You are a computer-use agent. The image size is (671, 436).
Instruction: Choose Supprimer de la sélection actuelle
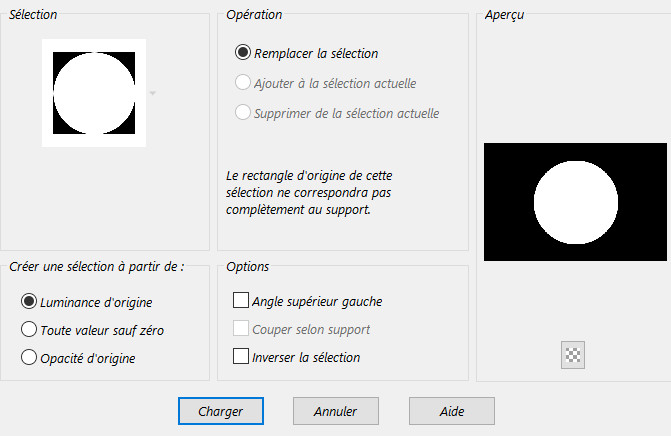243,112
